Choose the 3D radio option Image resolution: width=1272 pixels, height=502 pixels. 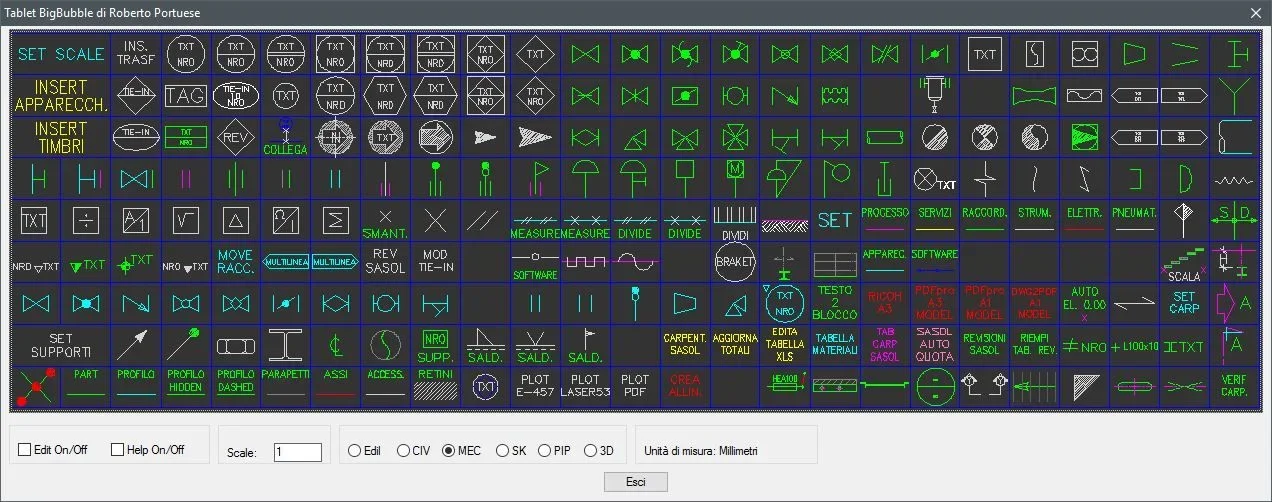tap(591, 451)
